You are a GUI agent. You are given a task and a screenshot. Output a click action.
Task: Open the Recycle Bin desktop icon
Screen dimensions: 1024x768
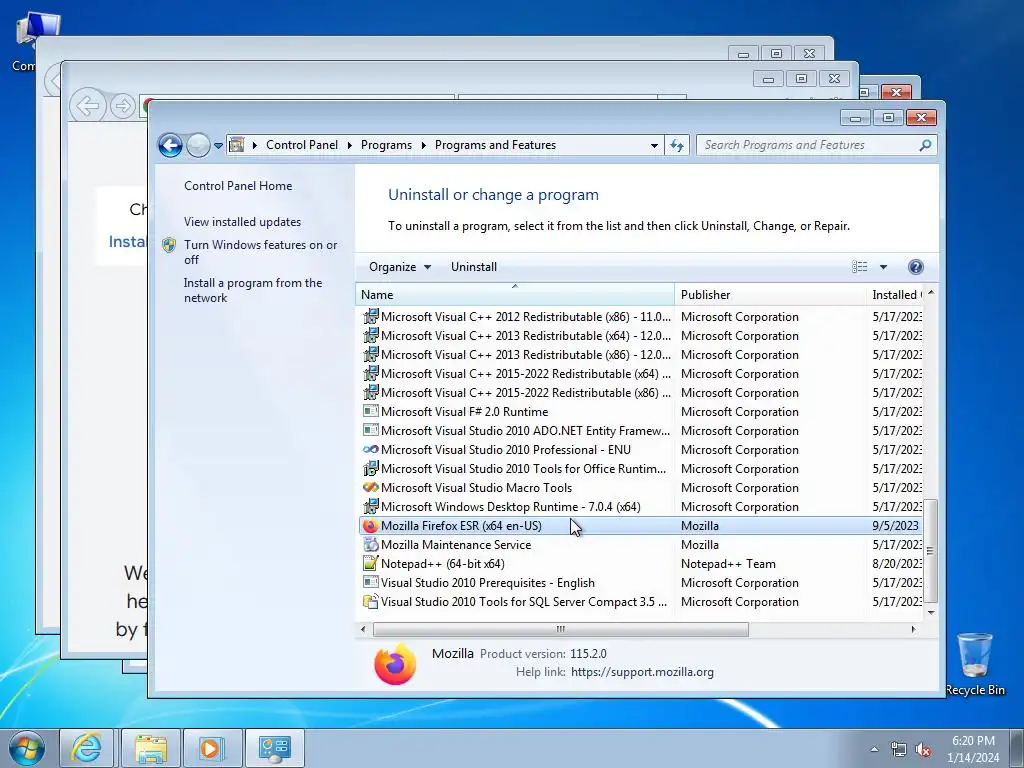[x=974, y=663]
